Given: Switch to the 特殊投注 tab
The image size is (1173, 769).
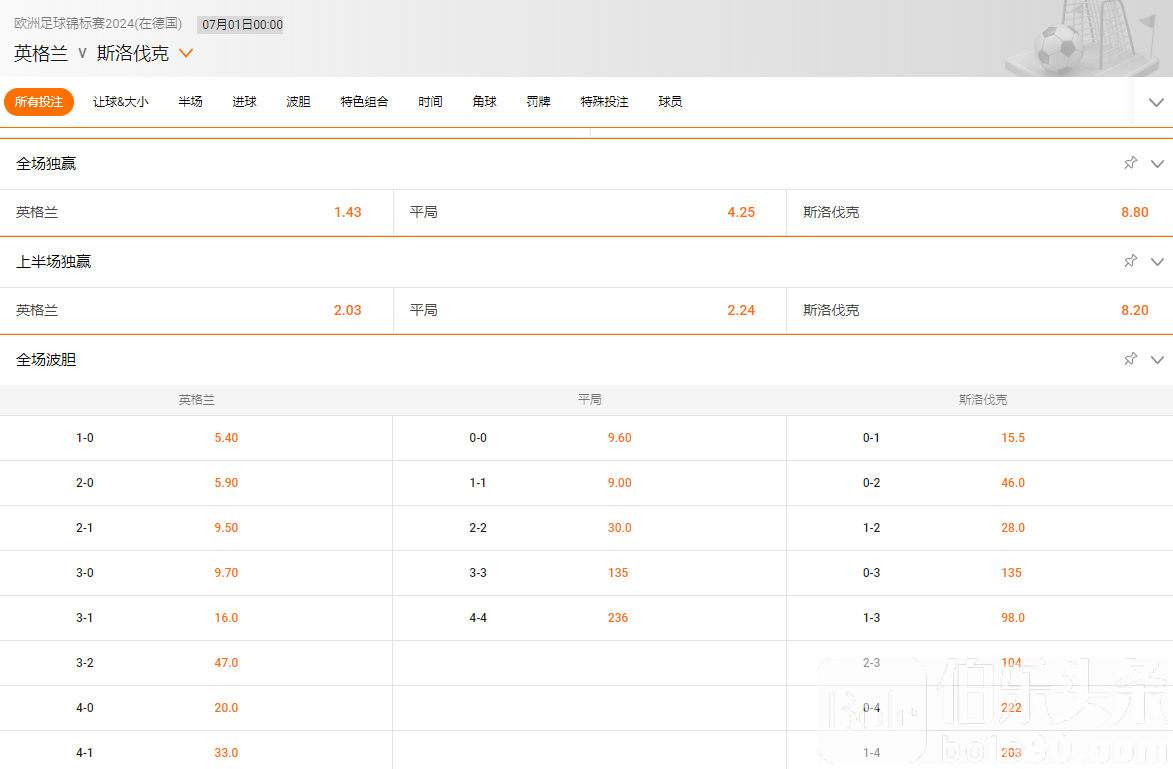Looking at the screenshot, I should [x=604, y=102].
